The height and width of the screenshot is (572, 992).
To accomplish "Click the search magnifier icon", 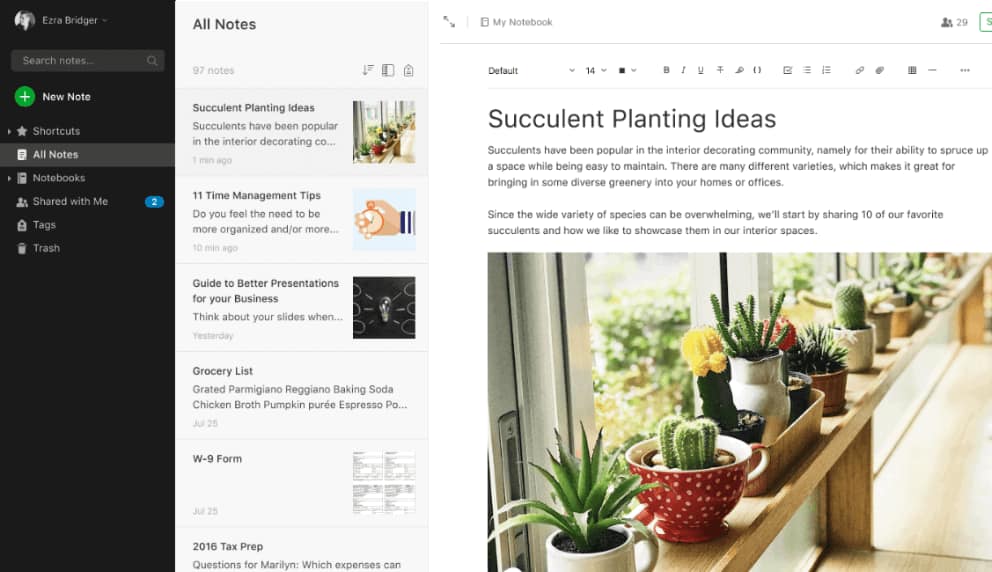I will click(x=152, y=61).
